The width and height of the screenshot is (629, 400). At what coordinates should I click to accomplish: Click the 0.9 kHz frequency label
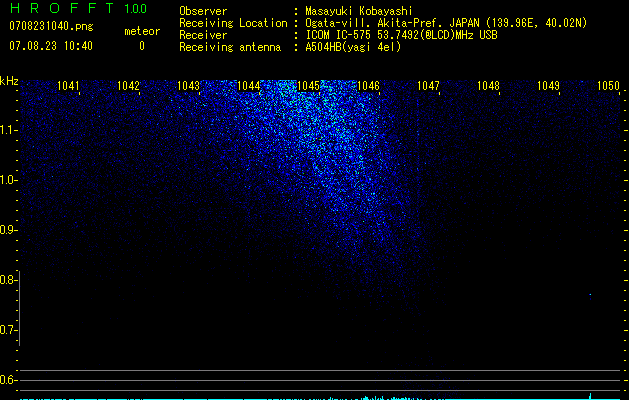tap(8, 230)
